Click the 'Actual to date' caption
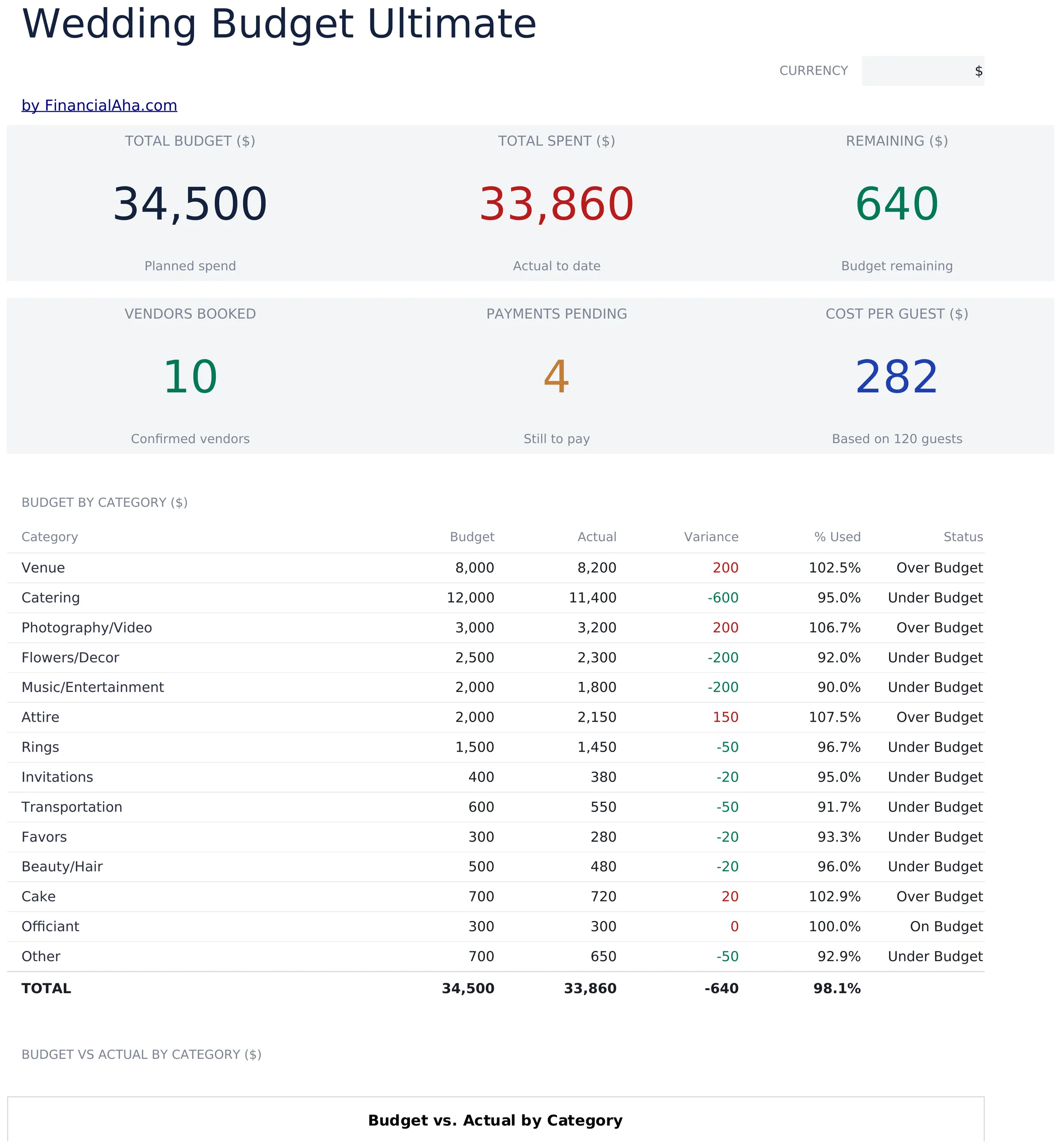 coord(556,266)
